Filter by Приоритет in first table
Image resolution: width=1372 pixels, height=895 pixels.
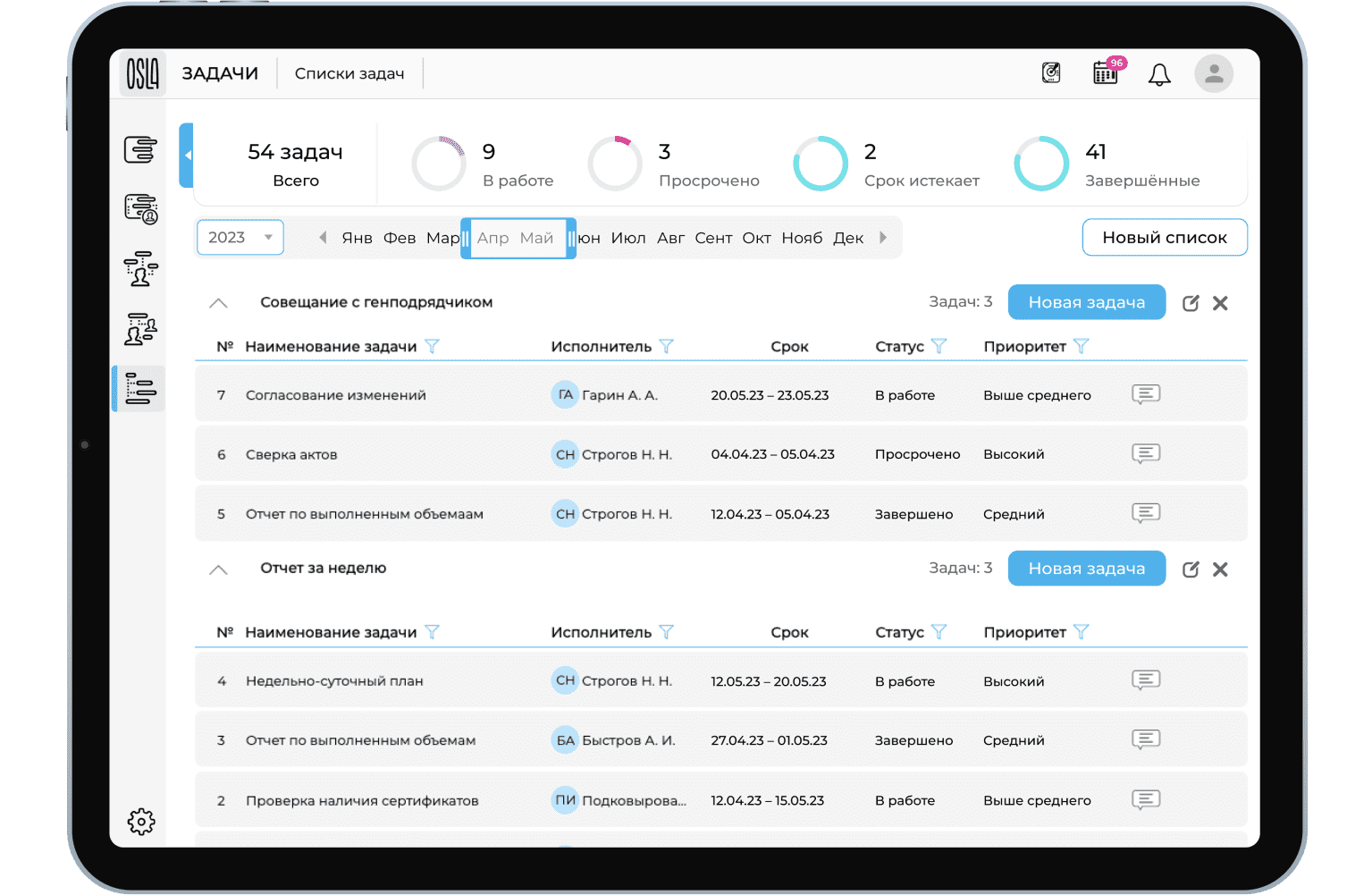pos(1081,347)
